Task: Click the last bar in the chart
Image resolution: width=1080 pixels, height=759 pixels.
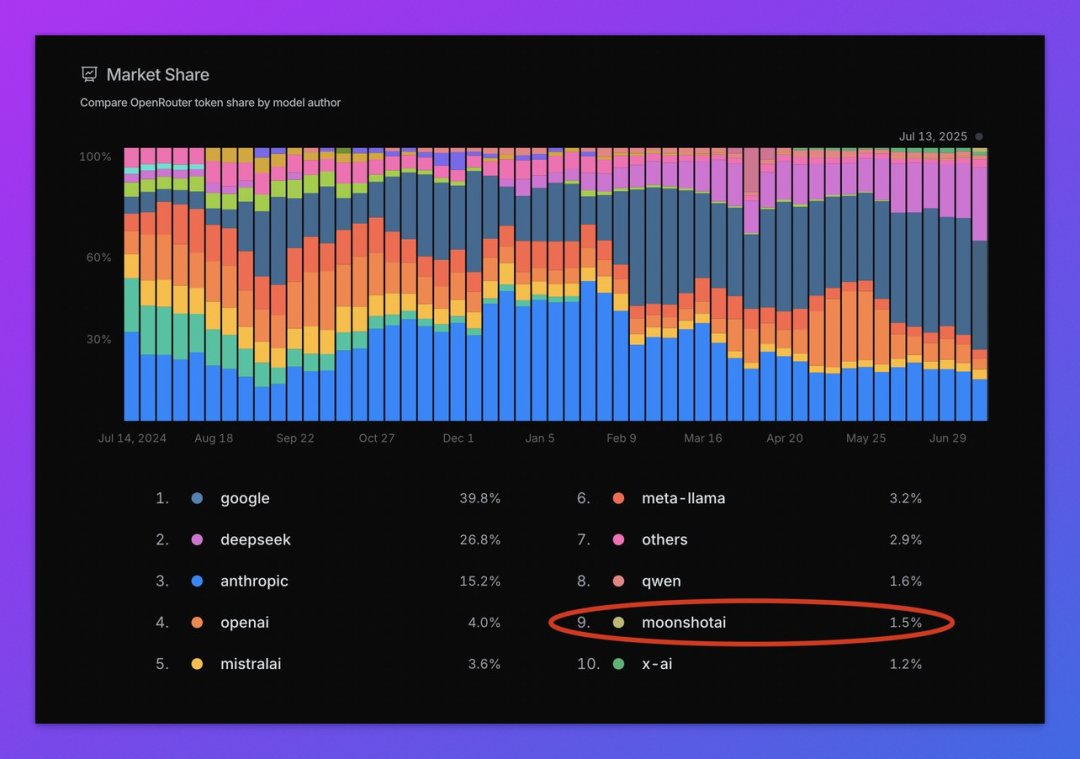Action: [979, 284]
